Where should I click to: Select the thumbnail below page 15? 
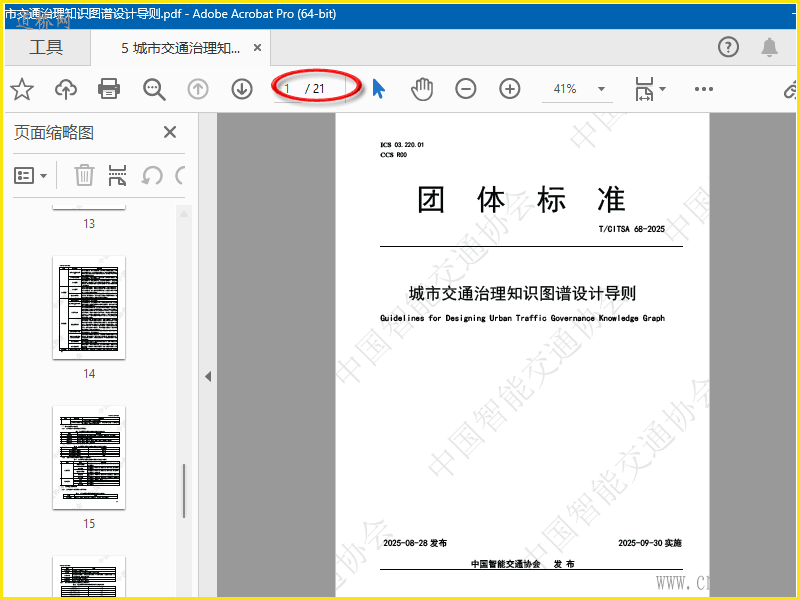[x=89, y=577]
